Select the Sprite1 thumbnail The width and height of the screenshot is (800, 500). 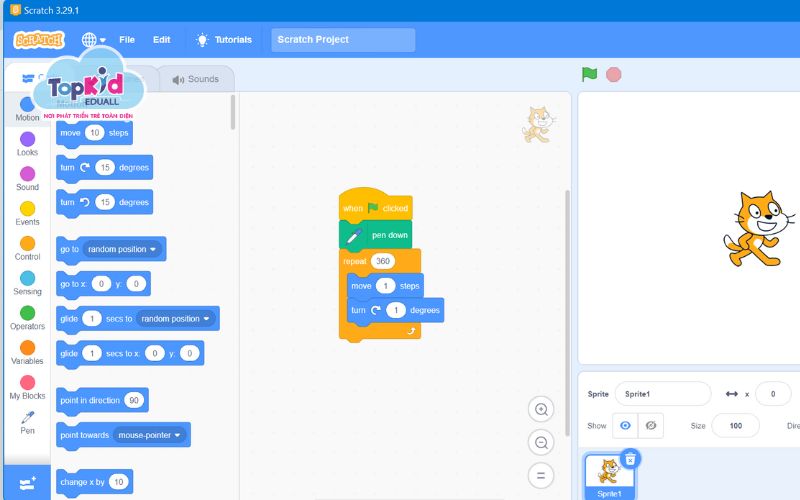coord(609,476)
